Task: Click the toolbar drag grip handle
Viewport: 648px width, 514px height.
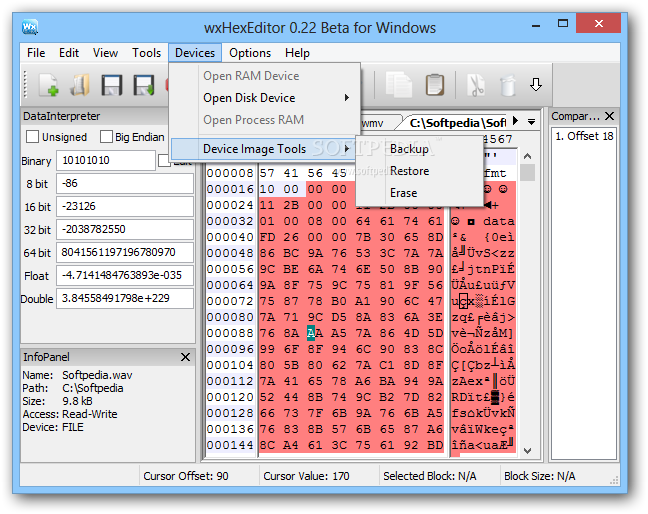Action: (25, 85)
